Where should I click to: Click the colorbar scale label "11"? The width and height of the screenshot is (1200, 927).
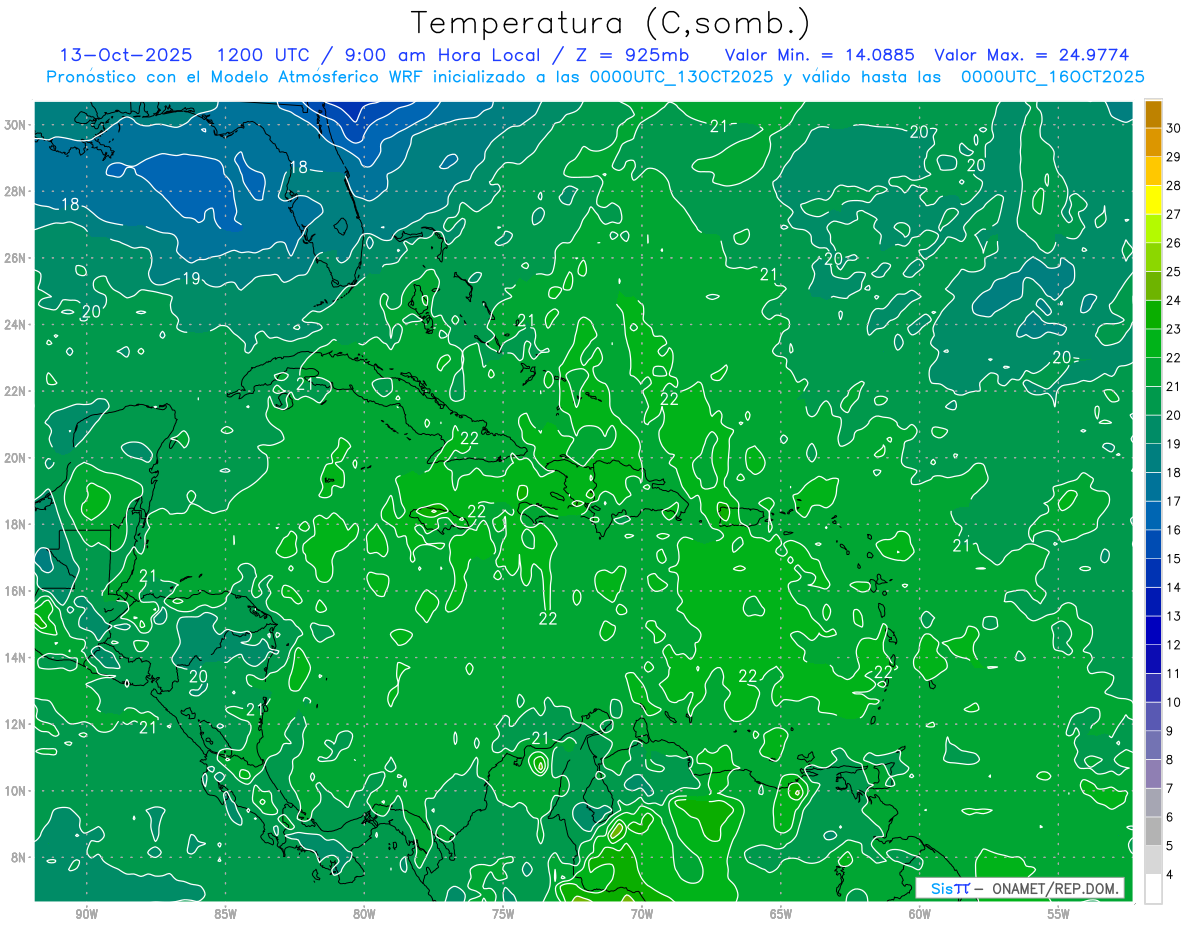point(1173,673)
